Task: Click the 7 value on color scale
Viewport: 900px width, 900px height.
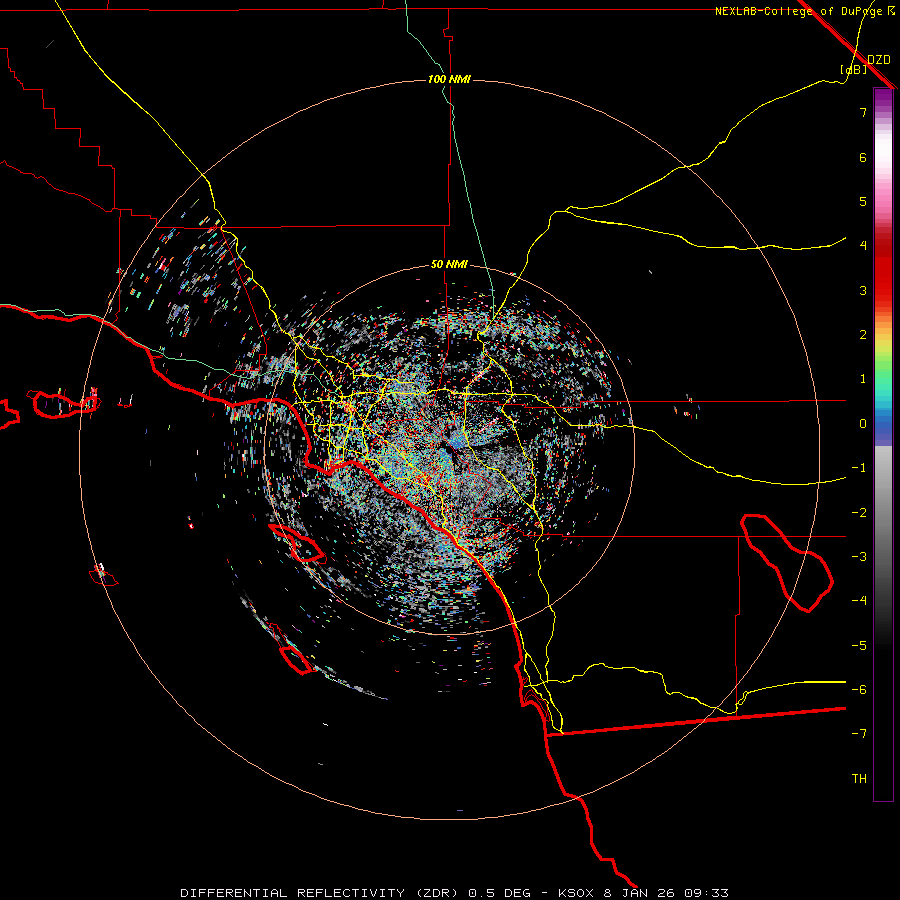Action: coord(863,112)
